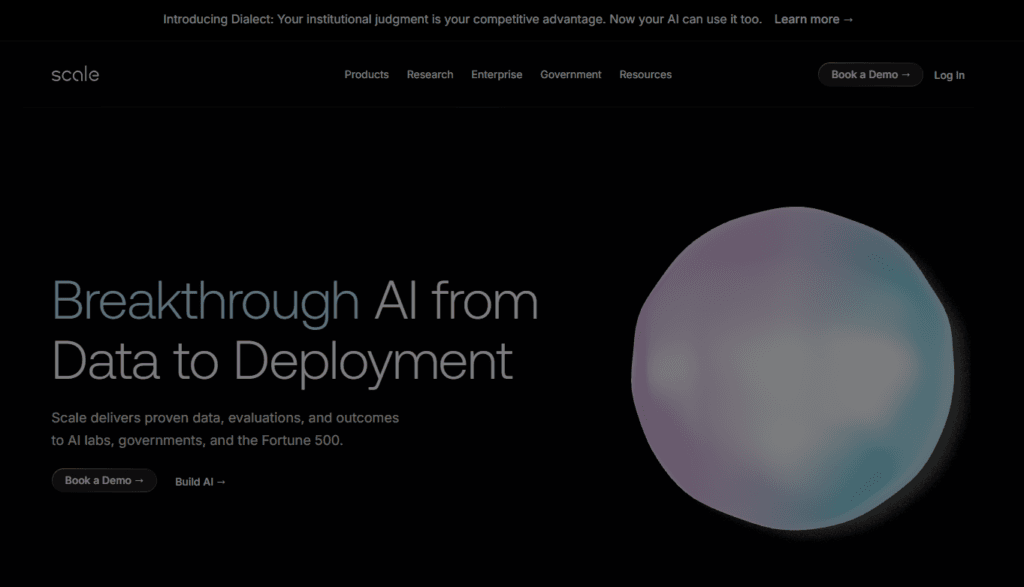Click Book a Demo below the hero text
Image resolution: width=1024 pixels, height=587 pixels.
pyautogui.click(x=104, y=481)
